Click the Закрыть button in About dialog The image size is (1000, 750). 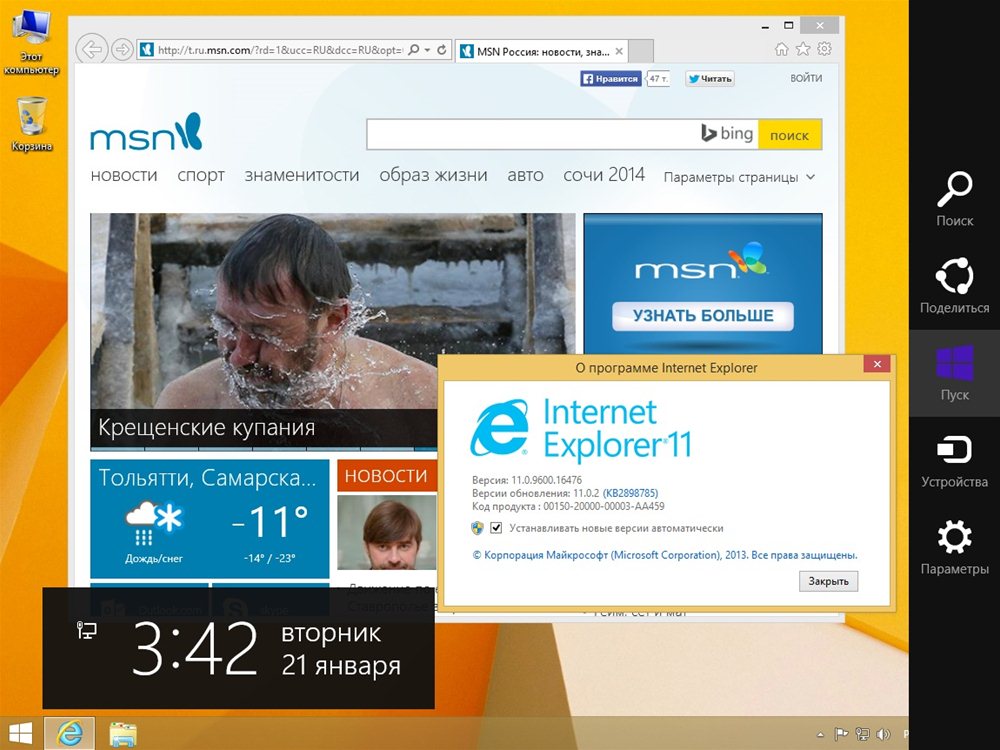pyautogui.click(x=828, y=581)
